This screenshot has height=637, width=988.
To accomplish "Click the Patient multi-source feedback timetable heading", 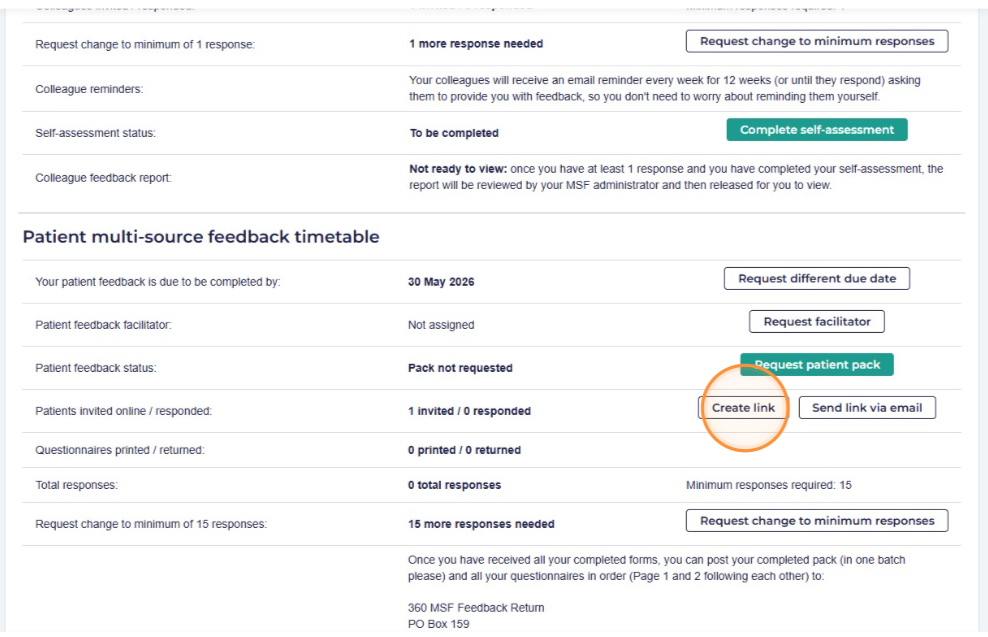I will 201,237.
